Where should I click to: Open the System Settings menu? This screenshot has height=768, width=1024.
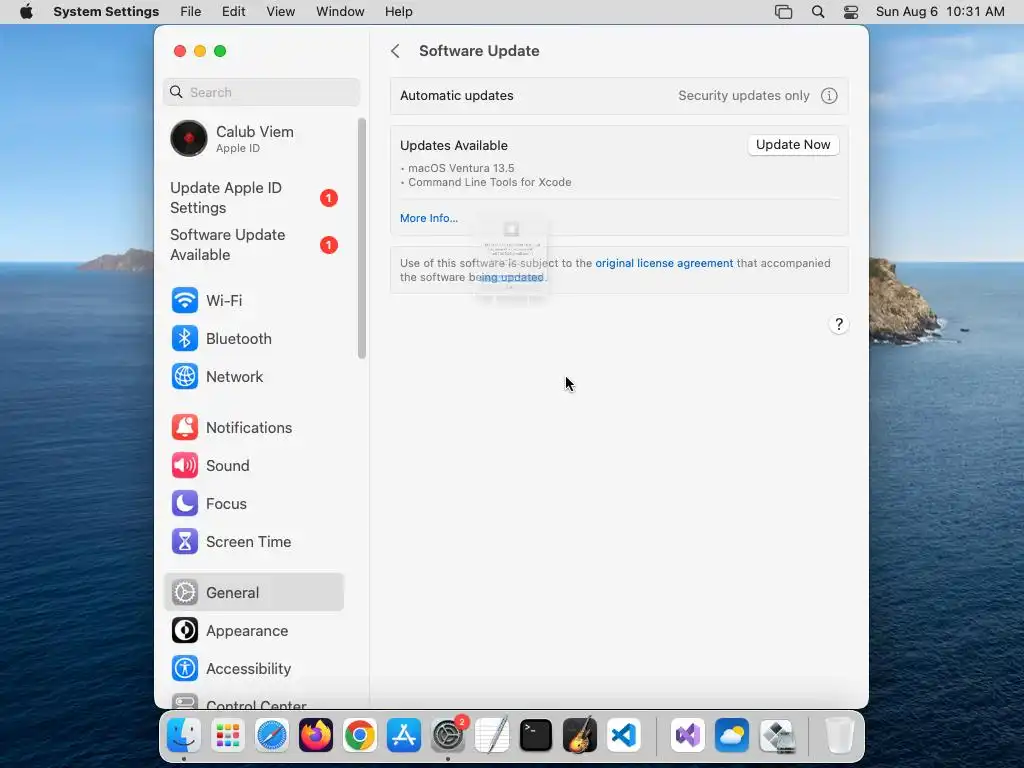pyautogui.click(x=106, y=12)
